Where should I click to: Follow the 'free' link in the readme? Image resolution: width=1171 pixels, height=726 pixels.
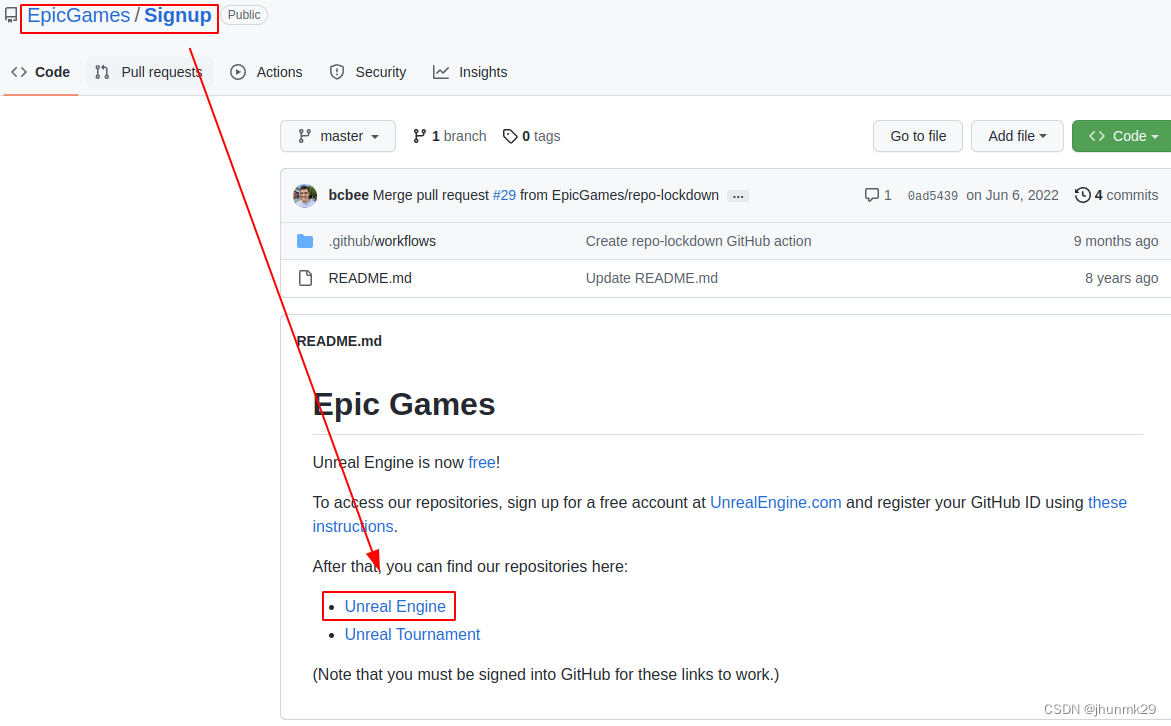(x=482, y=462)
